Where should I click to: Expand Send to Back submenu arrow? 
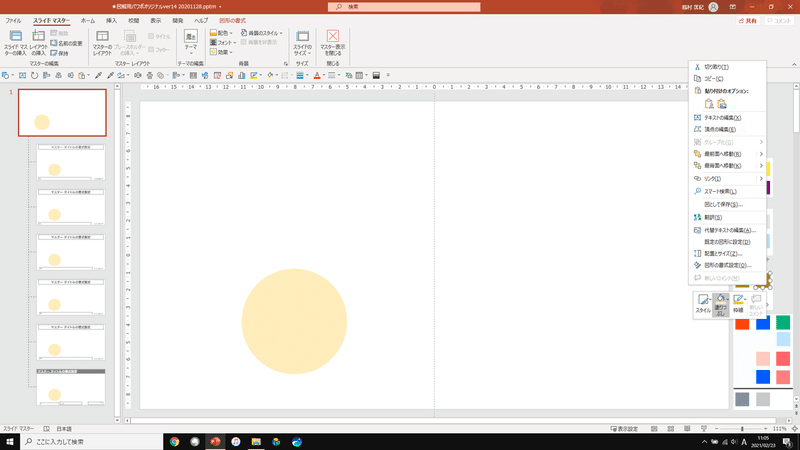click(x=761, y=166)
